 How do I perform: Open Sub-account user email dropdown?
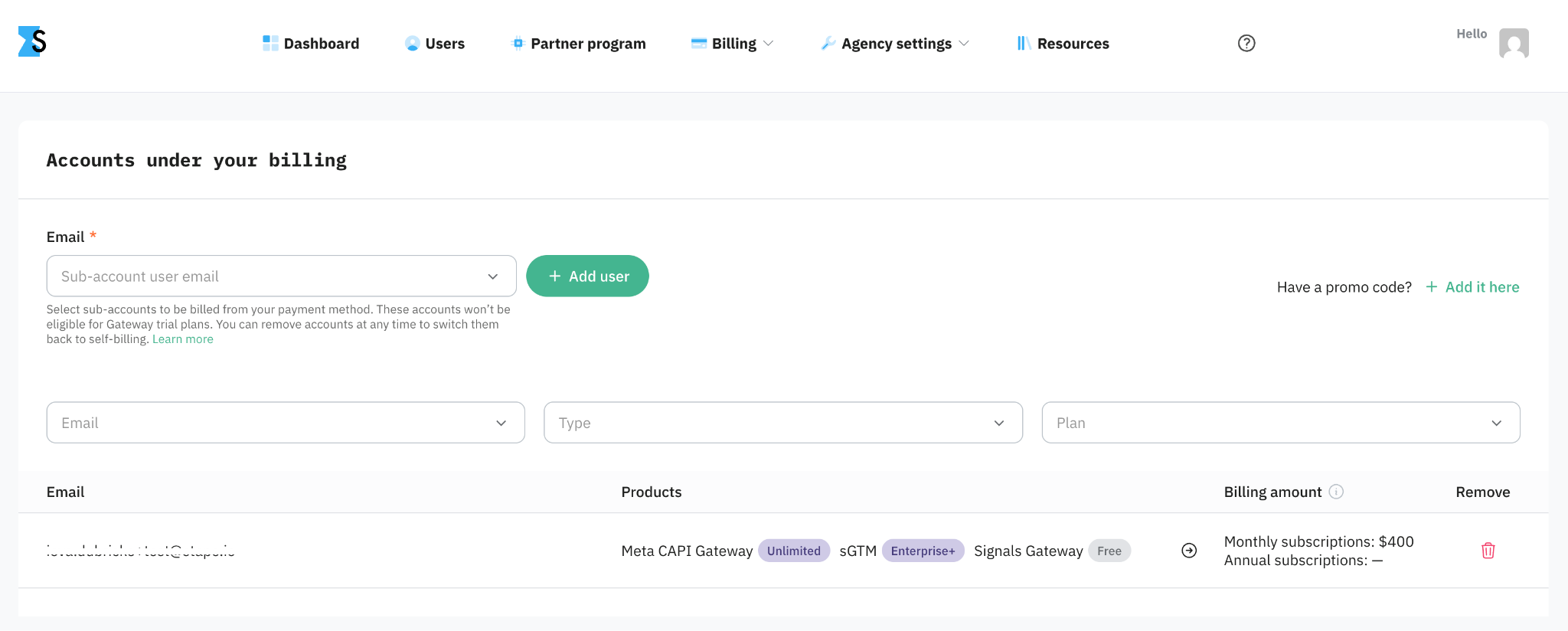(281, 276)
